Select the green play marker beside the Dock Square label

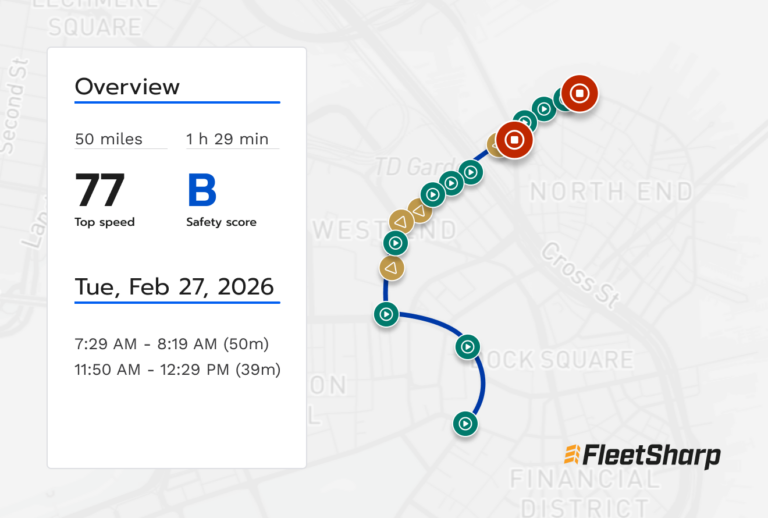[467, 347]
